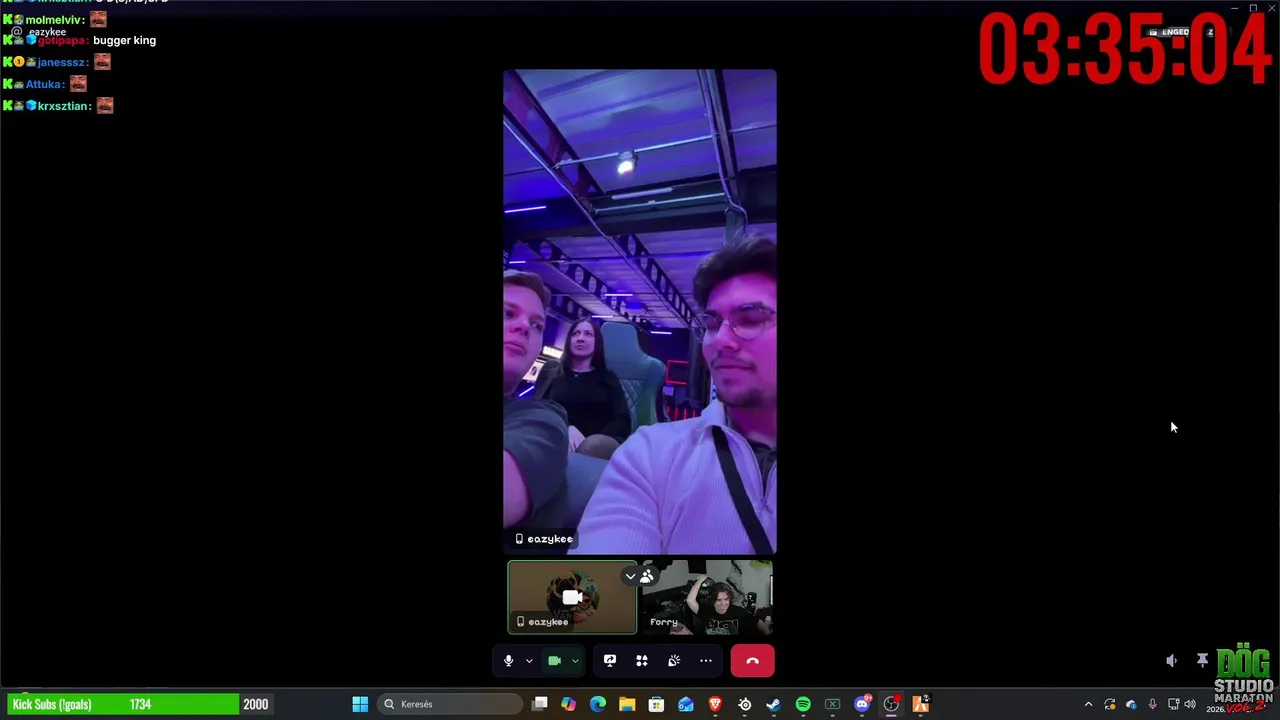This screenshot has width=1280, height=720.
Task: Open the soundboard icon
Action: click(x=674, y=661)
